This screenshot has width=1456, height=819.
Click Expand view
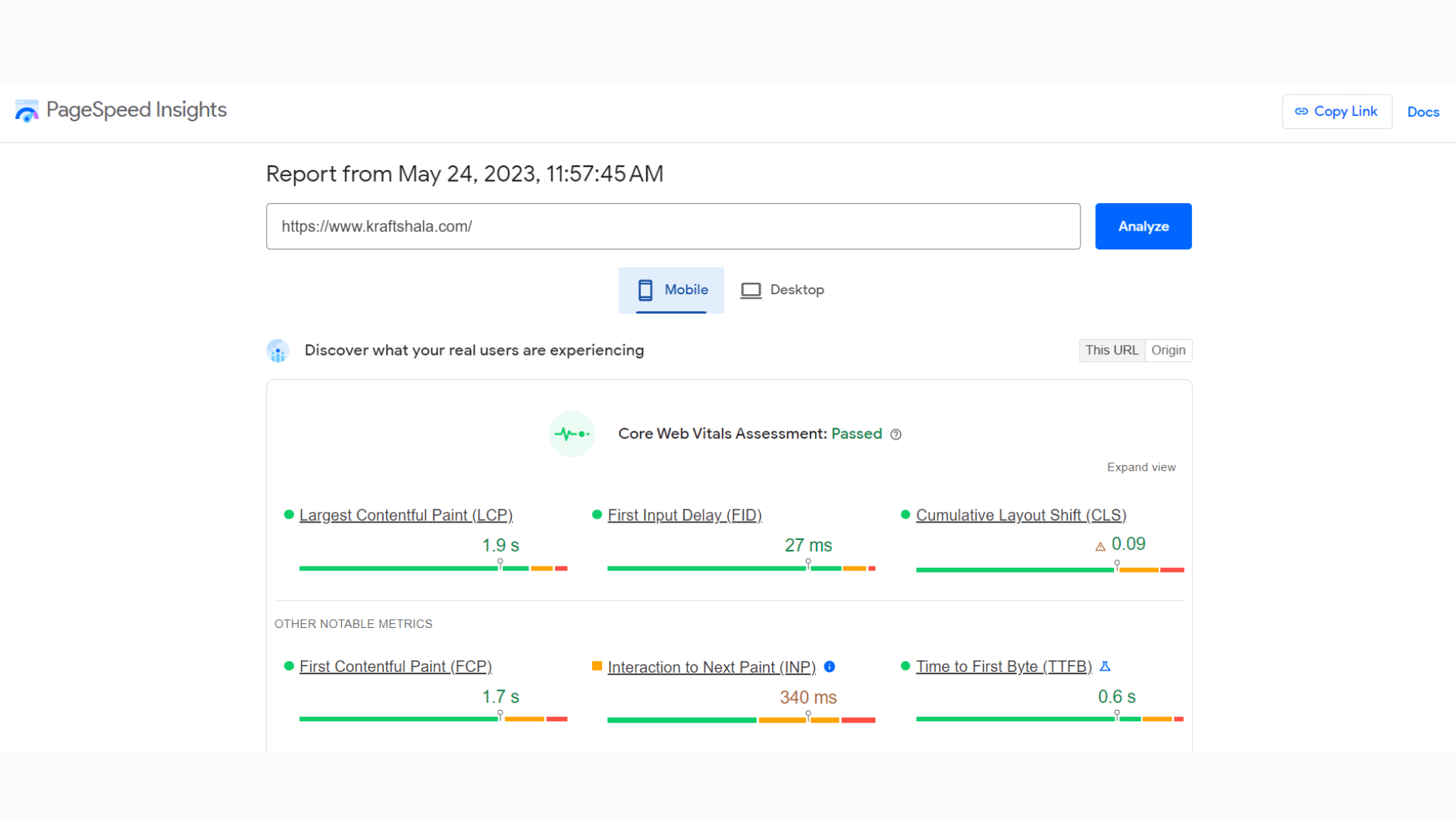coord(1141,467)
